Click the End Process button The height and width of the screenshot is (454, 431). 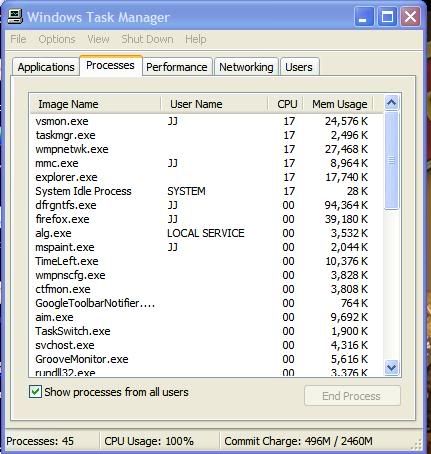pos(352,396)
